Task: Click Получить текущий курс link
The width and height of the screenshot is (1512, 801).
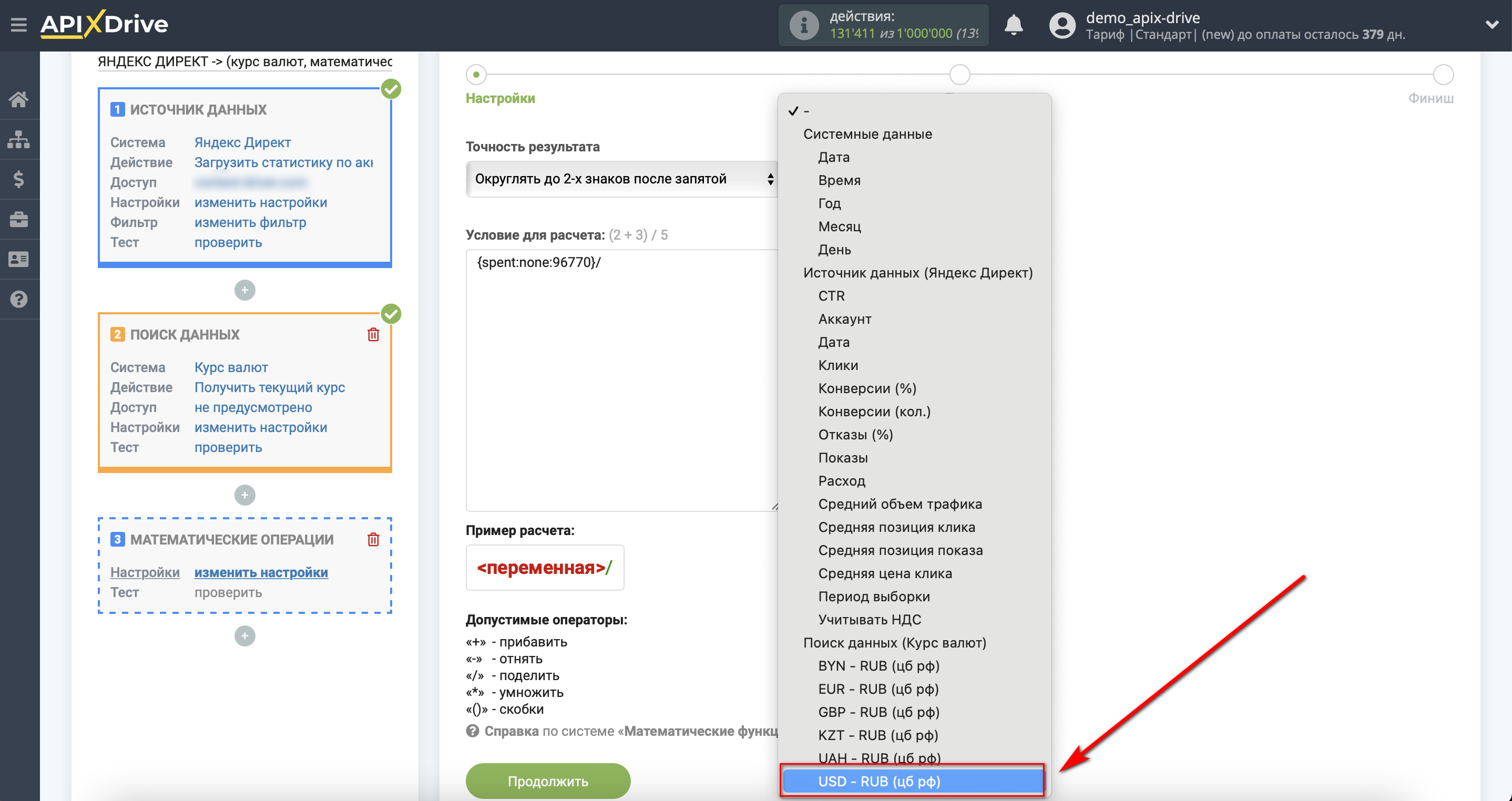Action: [269, 387]
